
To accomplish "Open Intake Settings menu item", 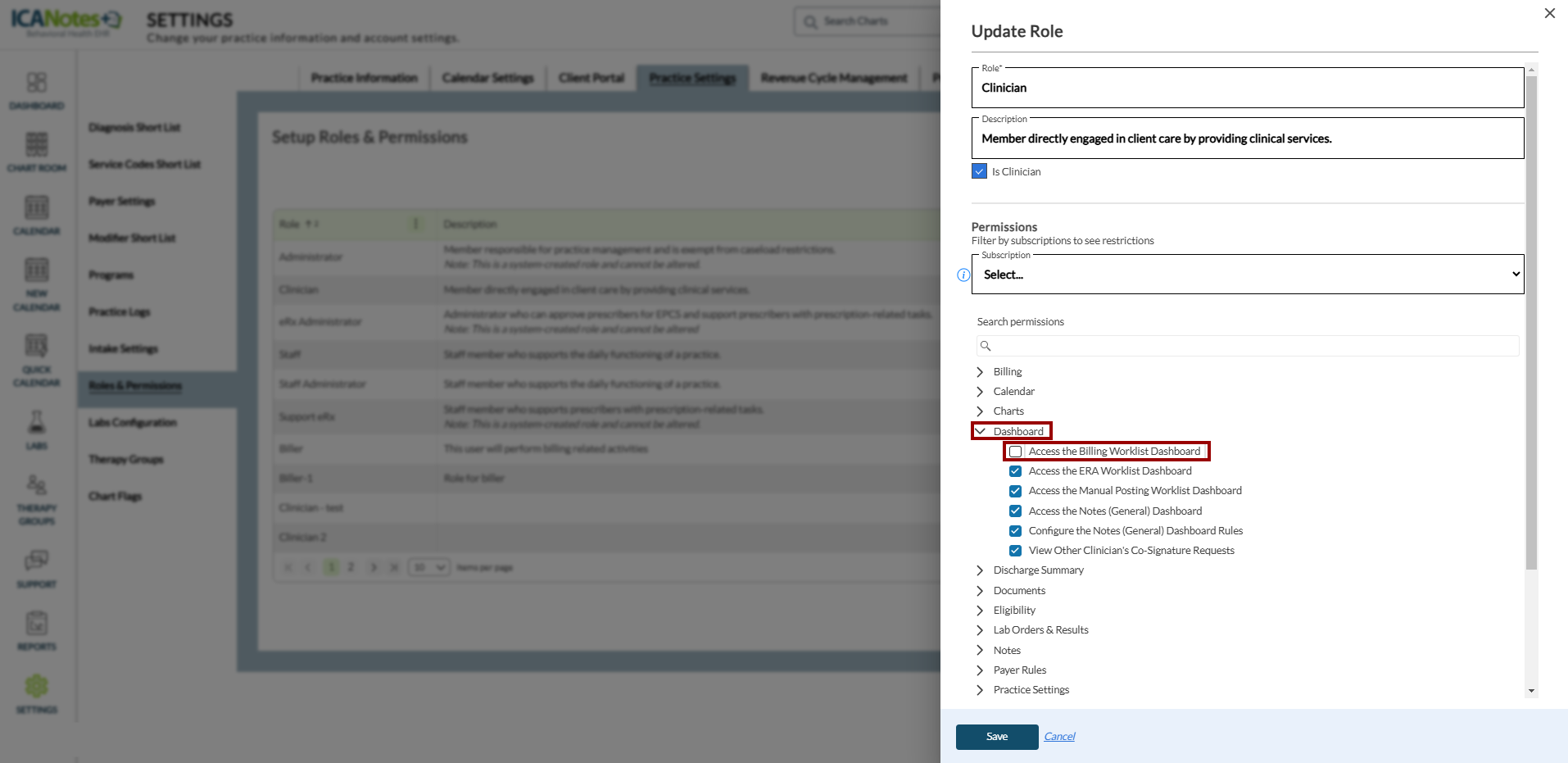I will coord(124,349).
